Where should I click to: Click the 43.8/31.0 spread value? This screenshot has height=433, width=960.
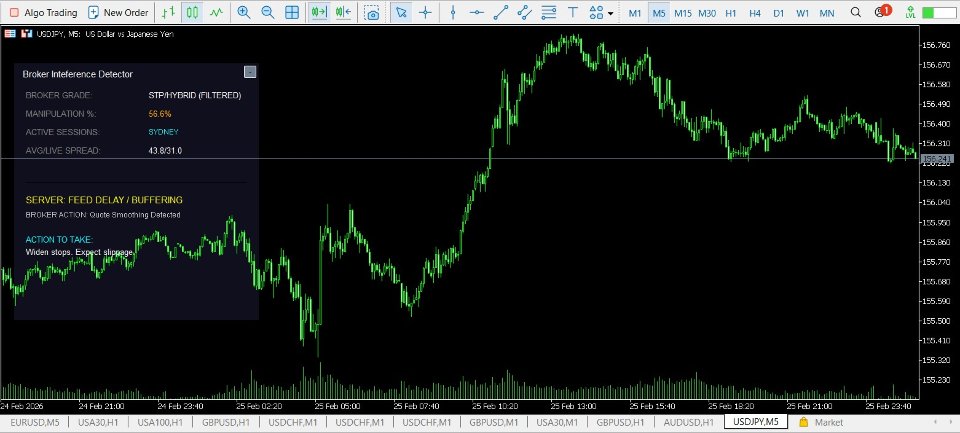pos(165,150)
